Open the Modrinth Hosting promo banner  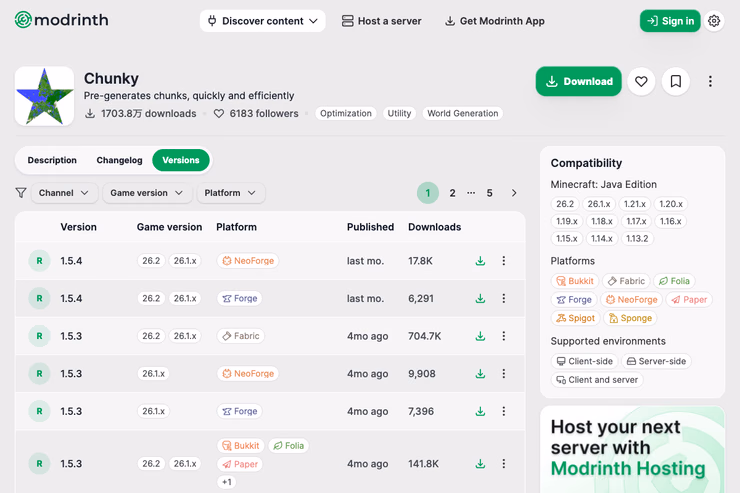[632, 450]
